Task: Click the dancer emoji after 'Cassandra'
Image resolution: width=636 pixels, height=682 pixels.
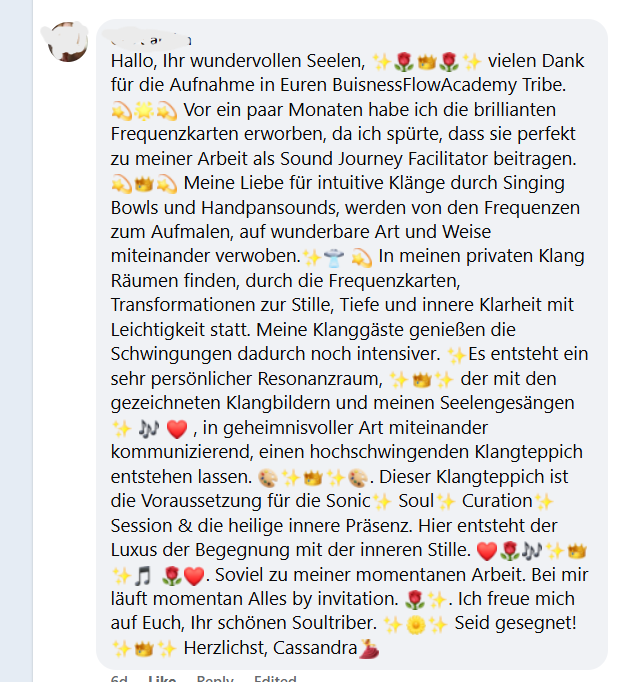Action: coord(369,649)
